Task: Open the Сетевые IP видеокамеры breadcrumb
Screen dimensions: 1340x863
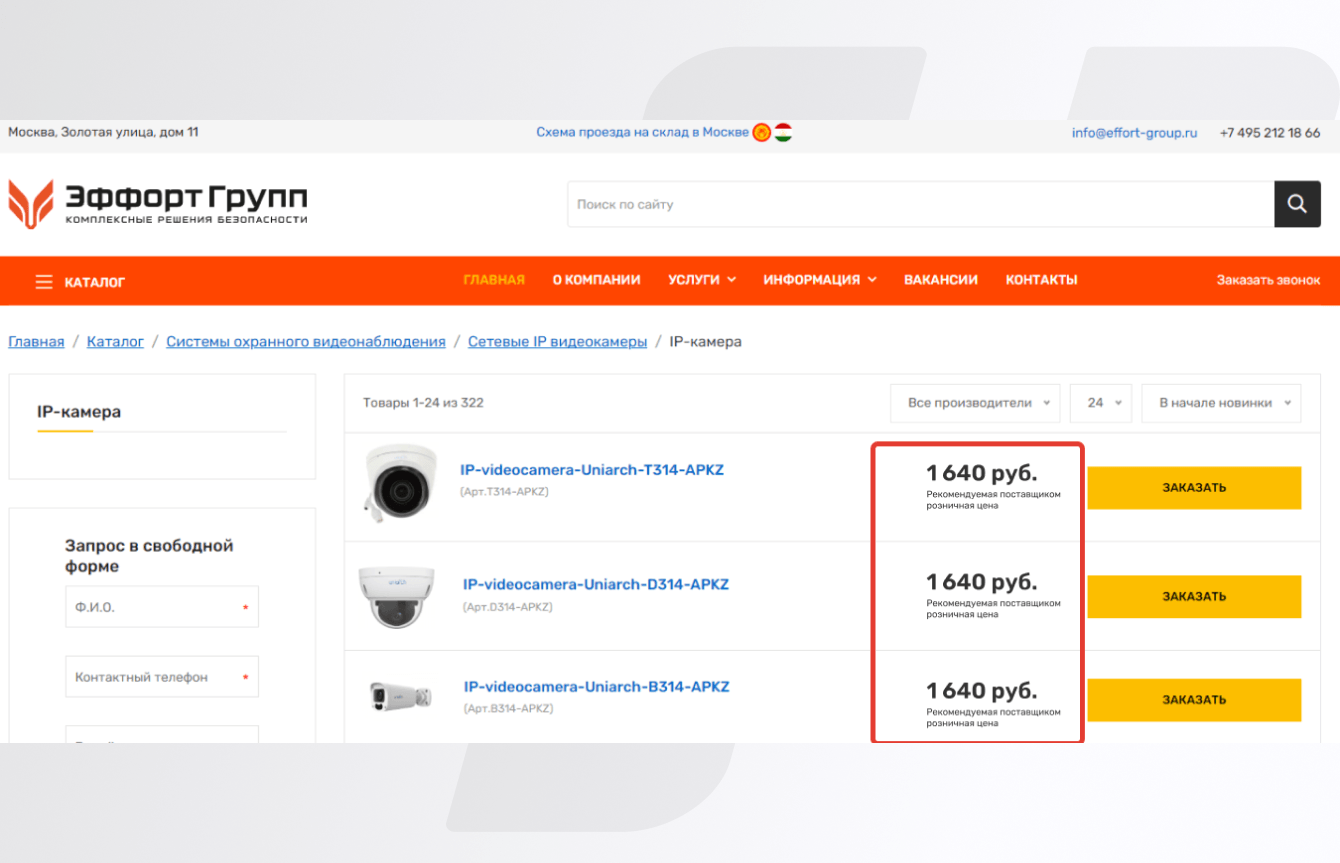Action: pos(558,342)
